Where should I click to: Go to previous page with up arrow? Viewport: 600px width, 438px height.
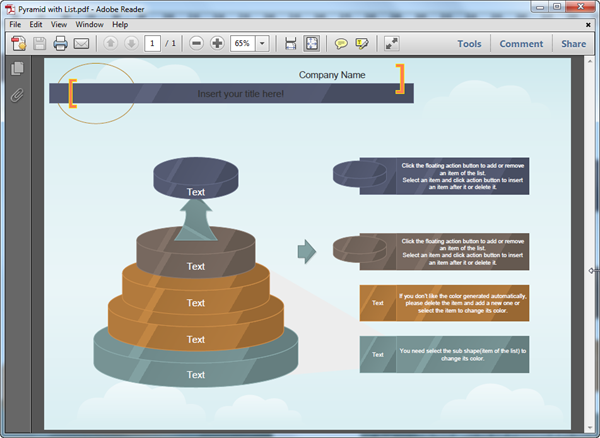pyautogui.click(x=110, y=44)
